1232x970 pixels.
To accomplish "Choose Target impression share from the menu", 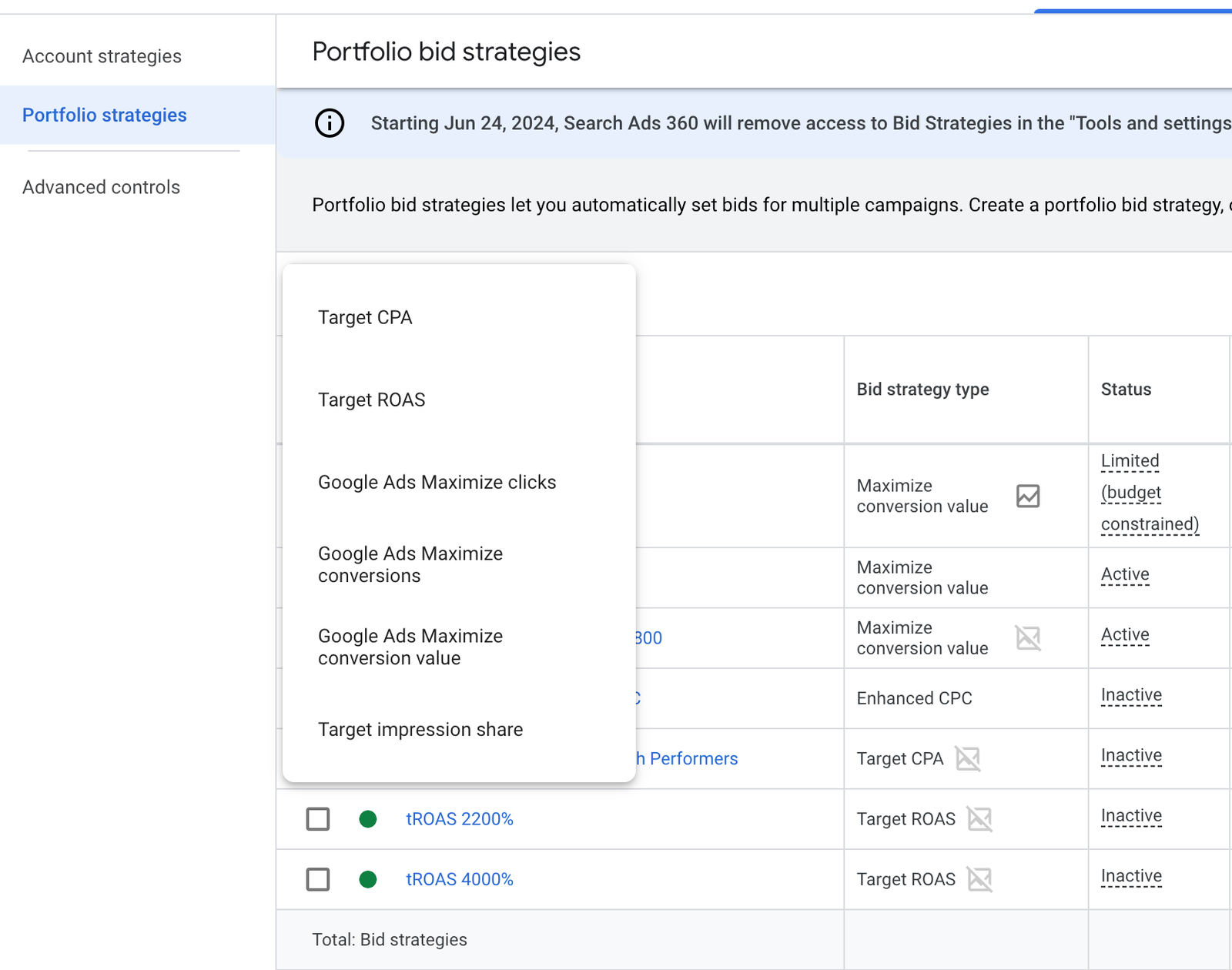I will [420, 729].
